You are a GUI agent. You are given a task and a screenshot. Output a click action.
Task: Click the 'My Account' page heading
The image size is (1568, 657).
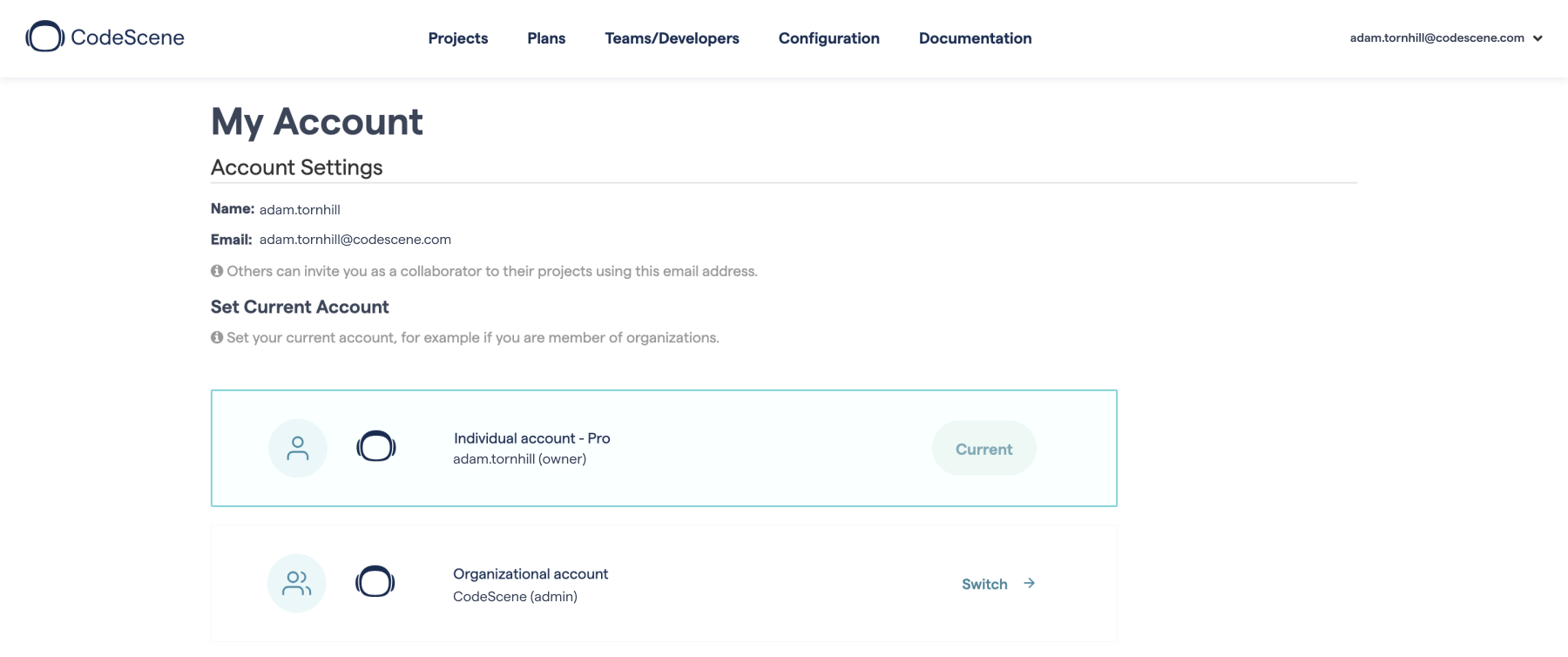point(317,122)
